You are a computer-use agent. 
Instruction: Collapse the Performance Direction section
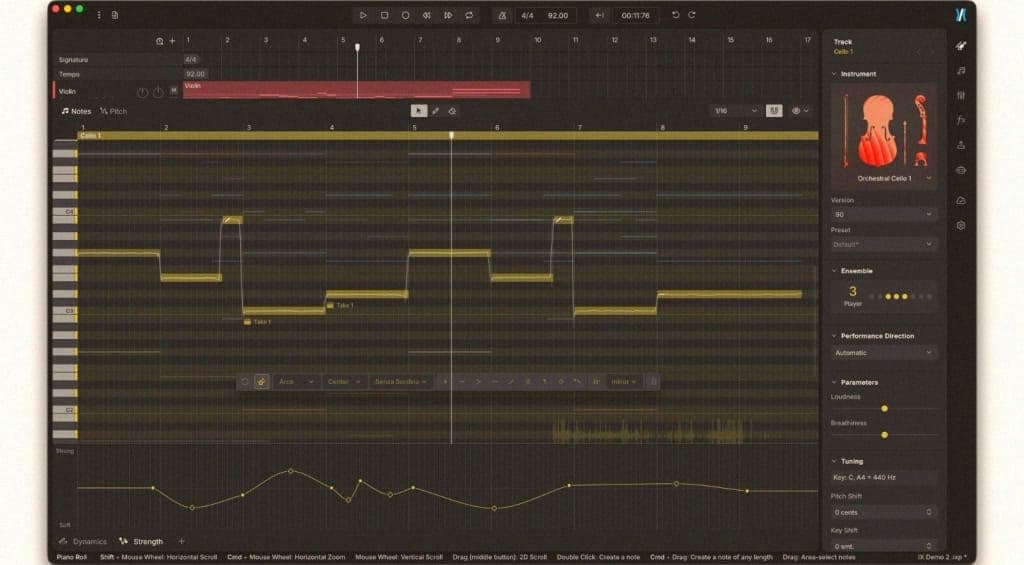pos(834,336)
